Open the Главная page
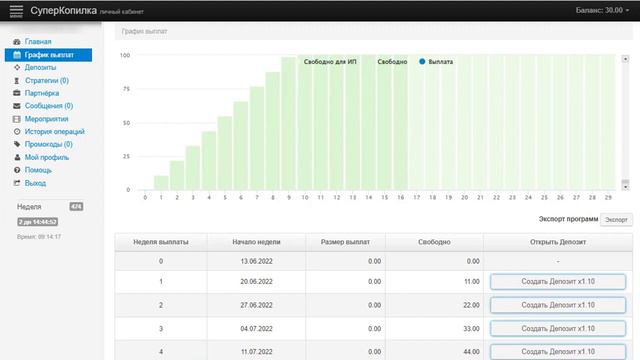 [x=38, y=42]
